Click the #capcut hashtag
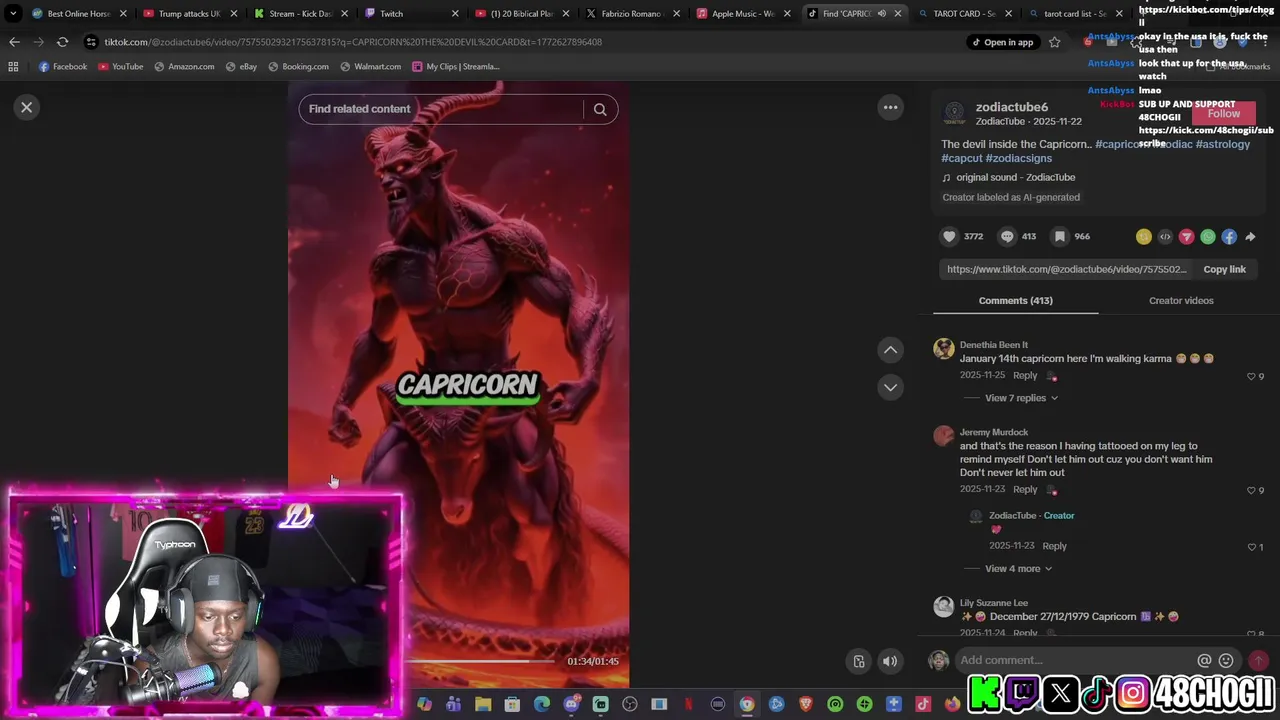 pyautogui.click(x=961, y=158)
